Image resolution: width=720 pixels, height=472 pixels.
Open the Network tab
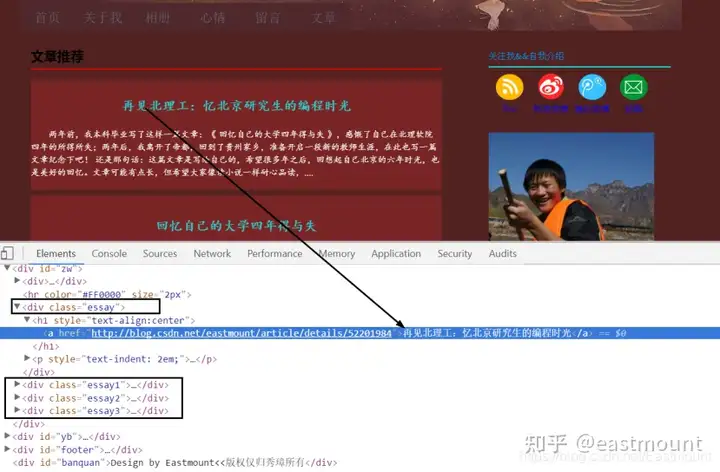[212, 253]
